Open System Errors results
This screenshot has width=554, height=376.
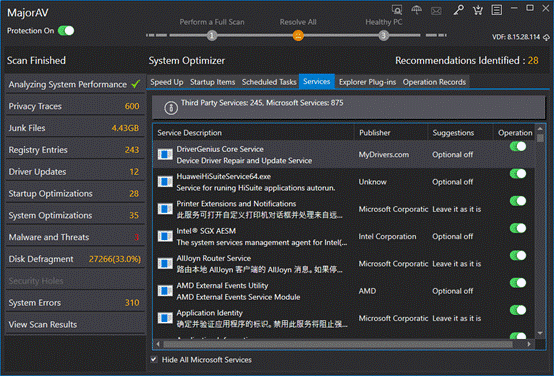tap(75, 302)
